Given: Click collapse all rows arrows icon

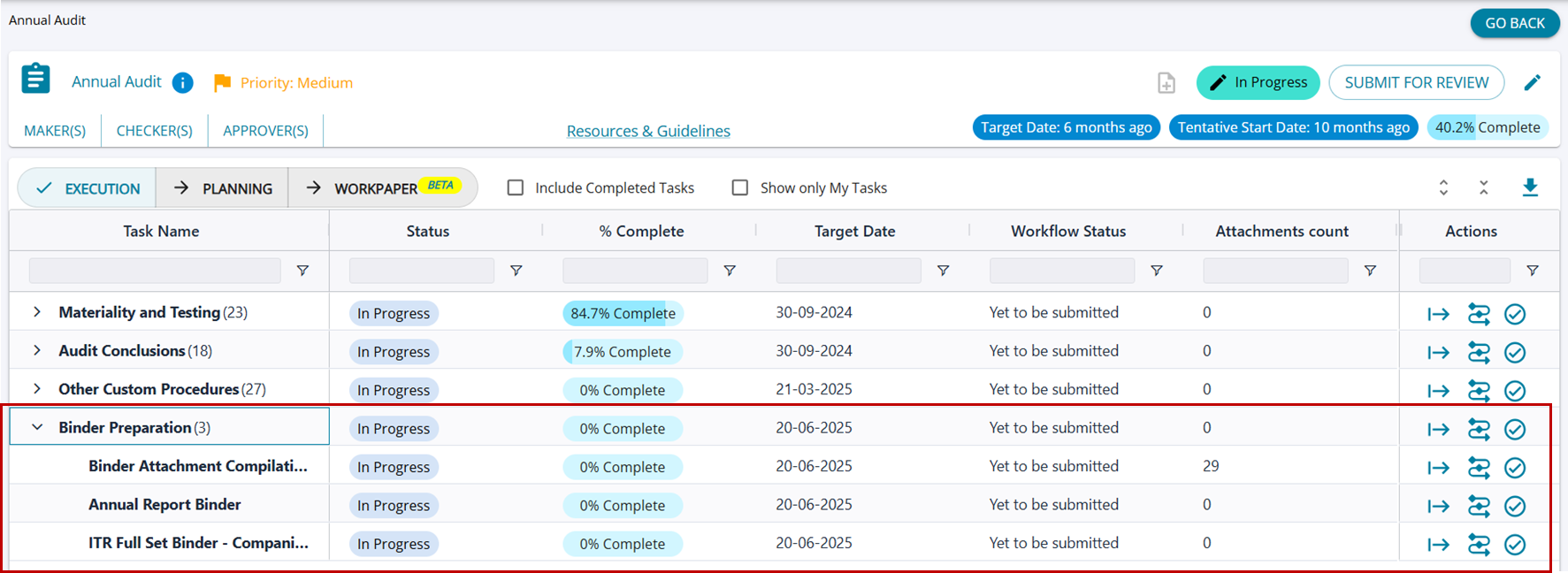Looking at the screenshot, I should (1484, 187).
